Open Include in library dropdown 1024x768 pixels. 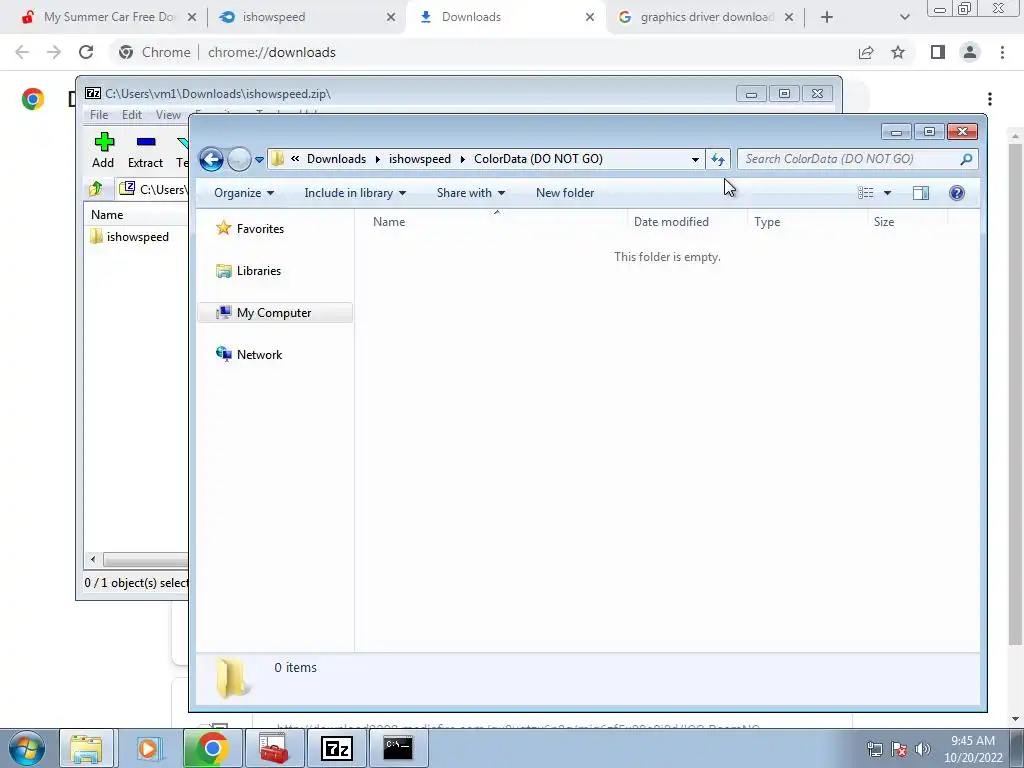[x=355, y=193]
